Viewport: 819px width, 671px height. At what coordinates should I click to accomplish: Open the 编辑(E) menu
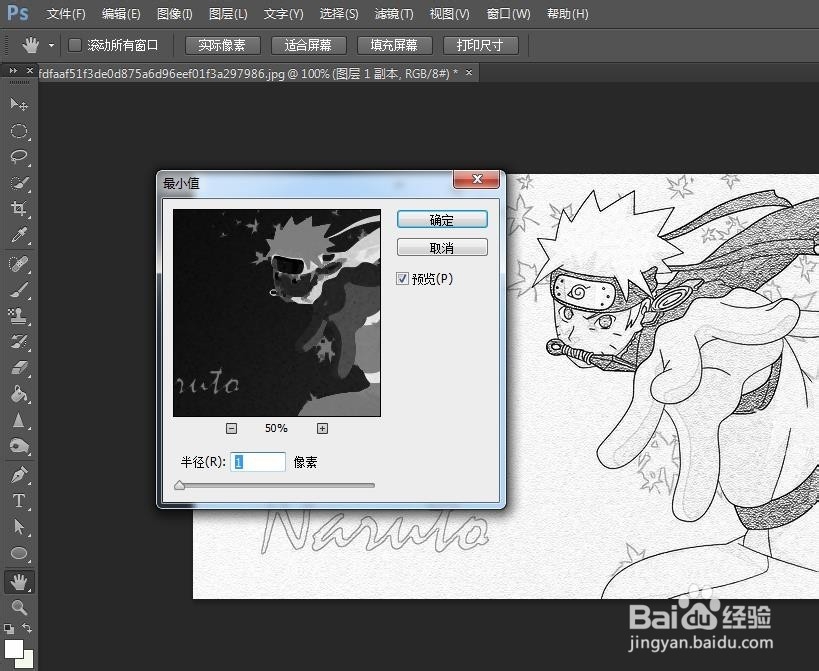click(121, 14)
